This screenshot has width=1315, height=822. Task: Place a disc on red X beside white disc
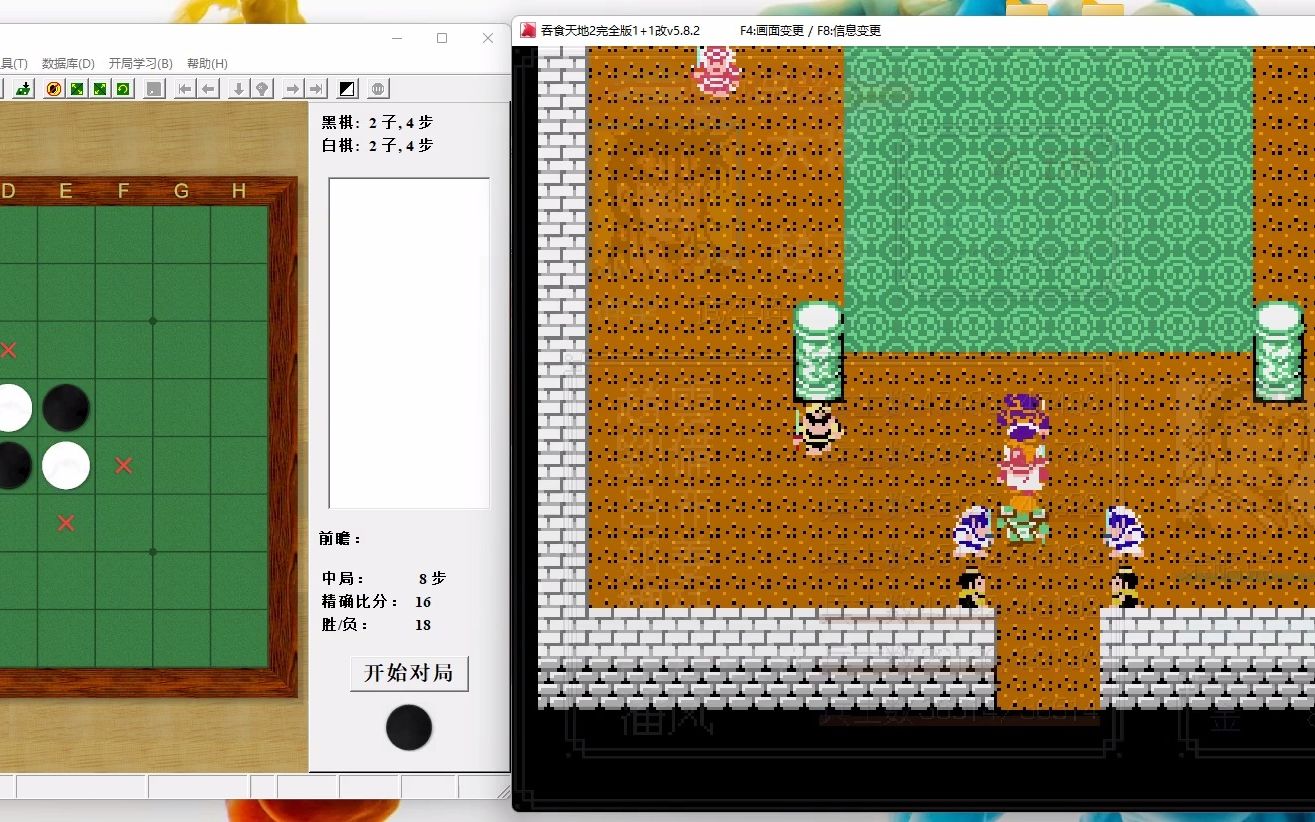click(x=123, y=465)
